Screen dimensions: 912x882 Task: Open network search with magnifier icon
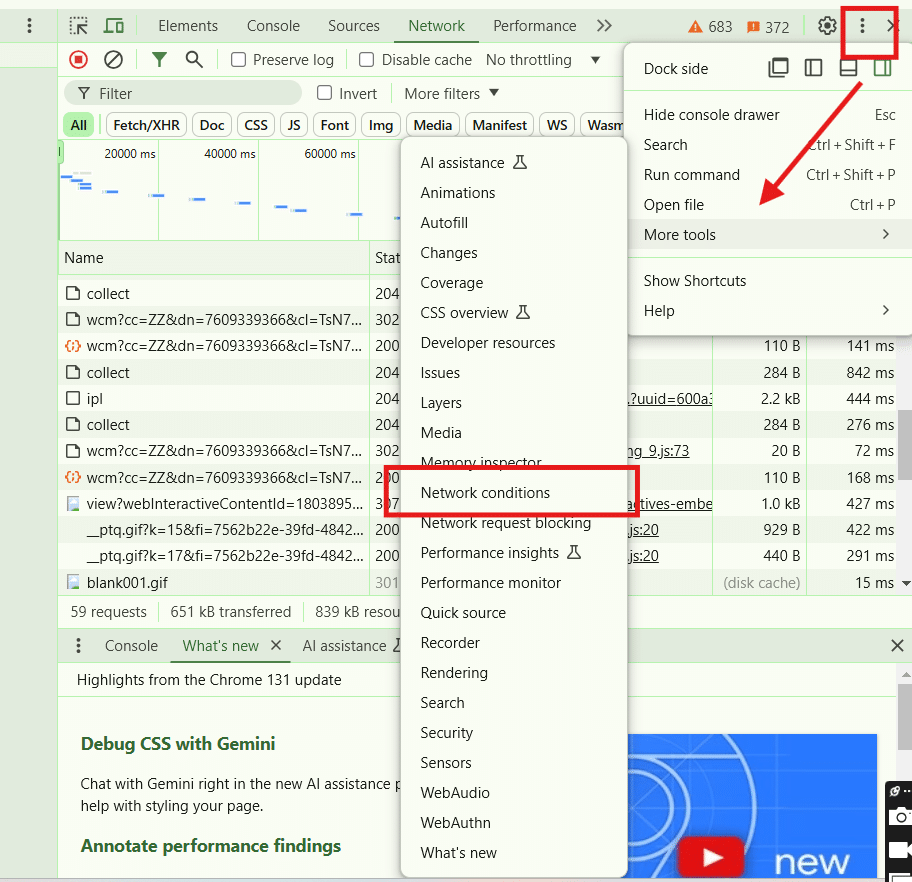(x=194, y=60)
